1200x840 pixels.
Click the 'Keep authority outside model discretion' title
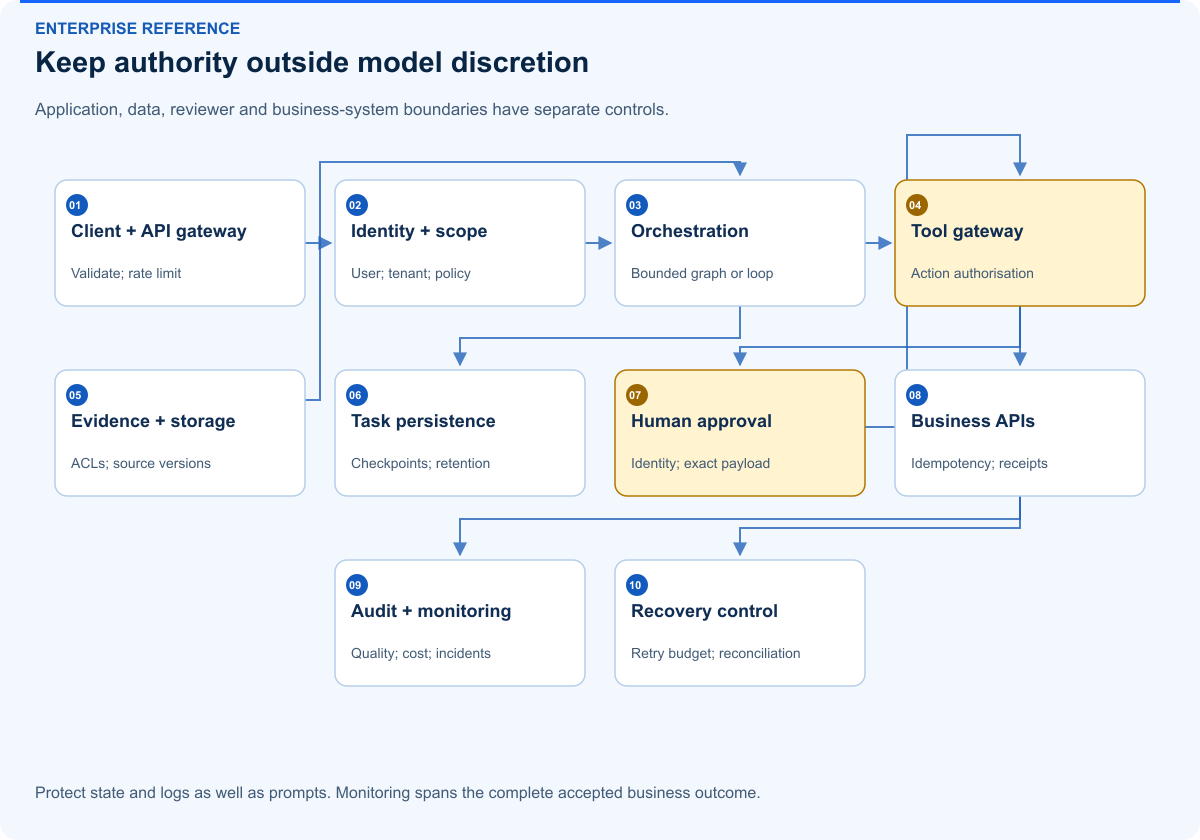point(312,63)
